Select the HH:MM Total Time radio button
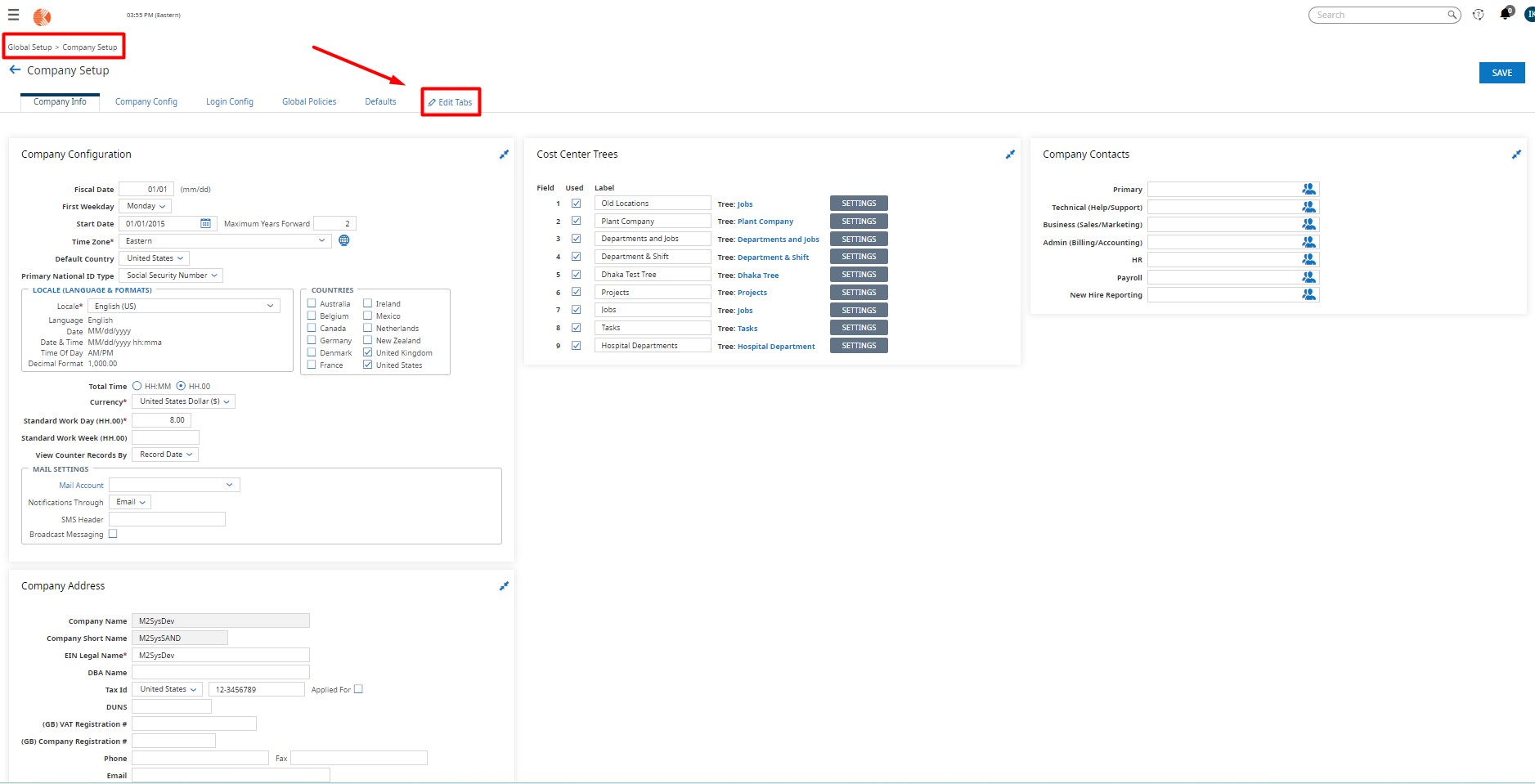Screen dimensions: 1535x784 (137, 385)
